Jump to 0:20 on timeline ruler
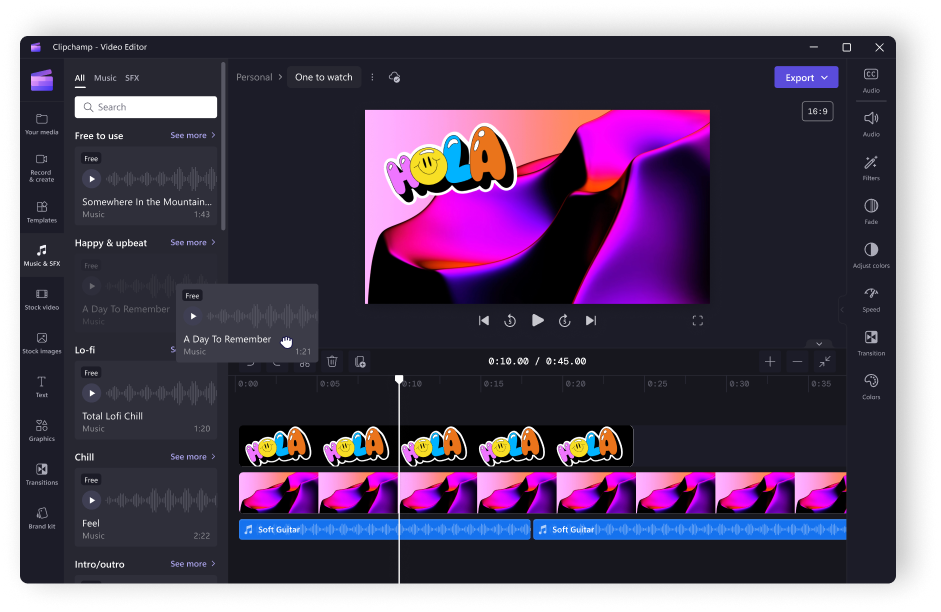The image size is (941, 612). click(576, 384)
